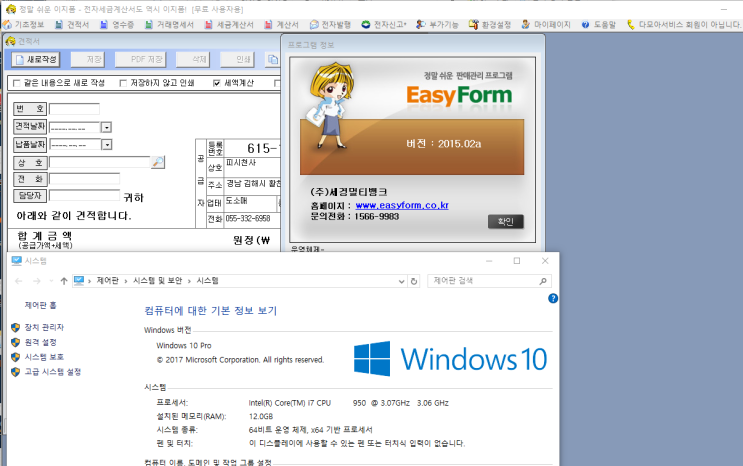Uncheck the 세액계산 checkbox
Screen dimensions: 743x466
pos(217,83)
